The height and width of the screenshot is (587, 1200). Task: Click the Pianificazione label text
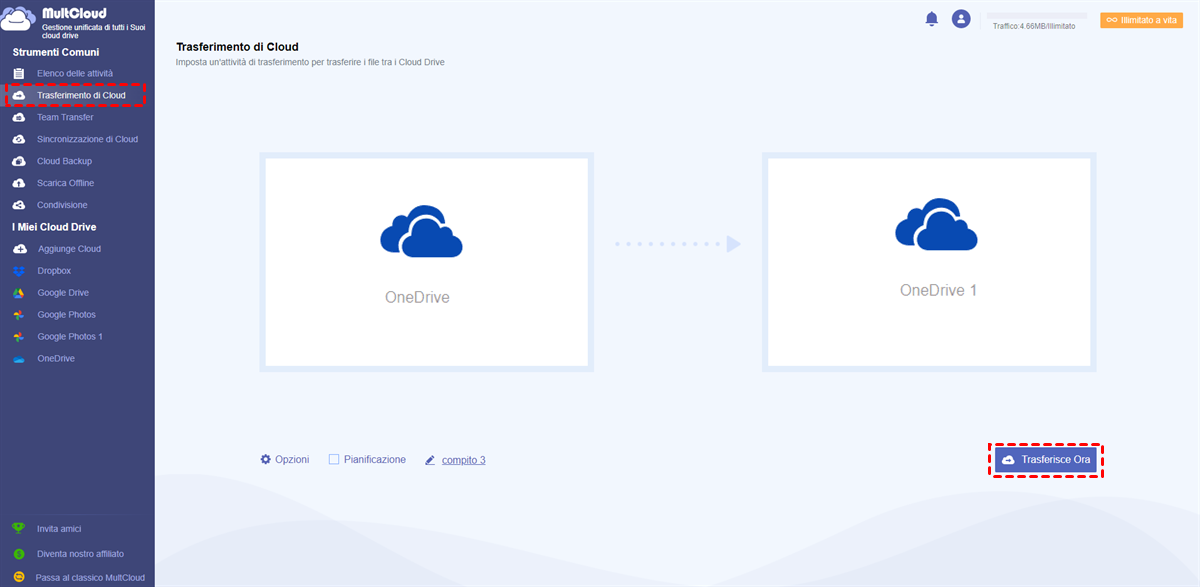coord(375,459)
